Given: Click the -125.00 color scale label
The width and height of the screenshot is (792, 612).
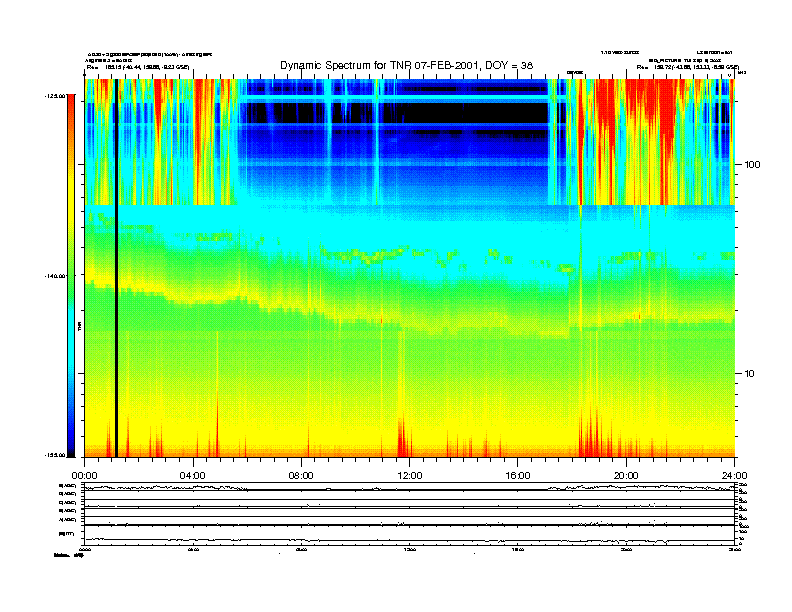Looking at the screenshot, I should pyautogui.click(x=55, y=95).
